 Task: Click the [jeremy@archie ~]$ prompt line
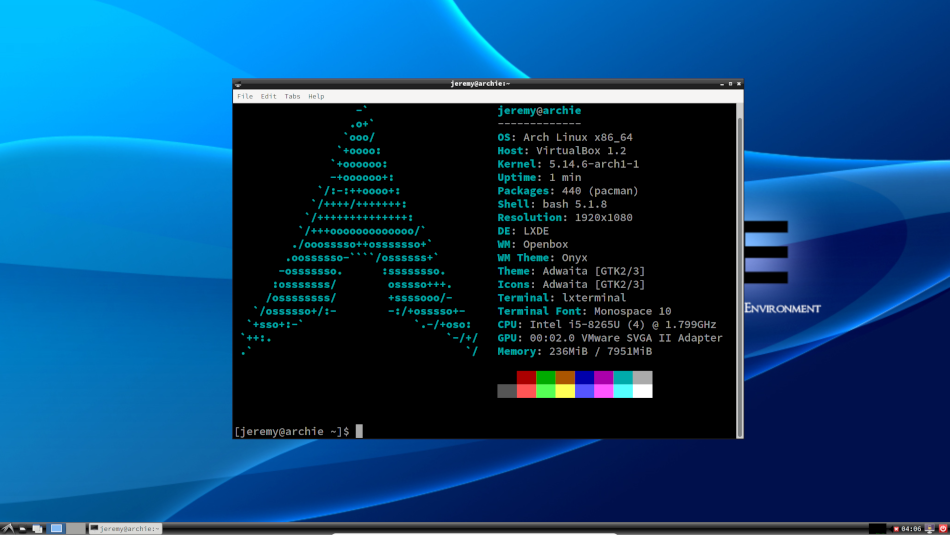292,431
